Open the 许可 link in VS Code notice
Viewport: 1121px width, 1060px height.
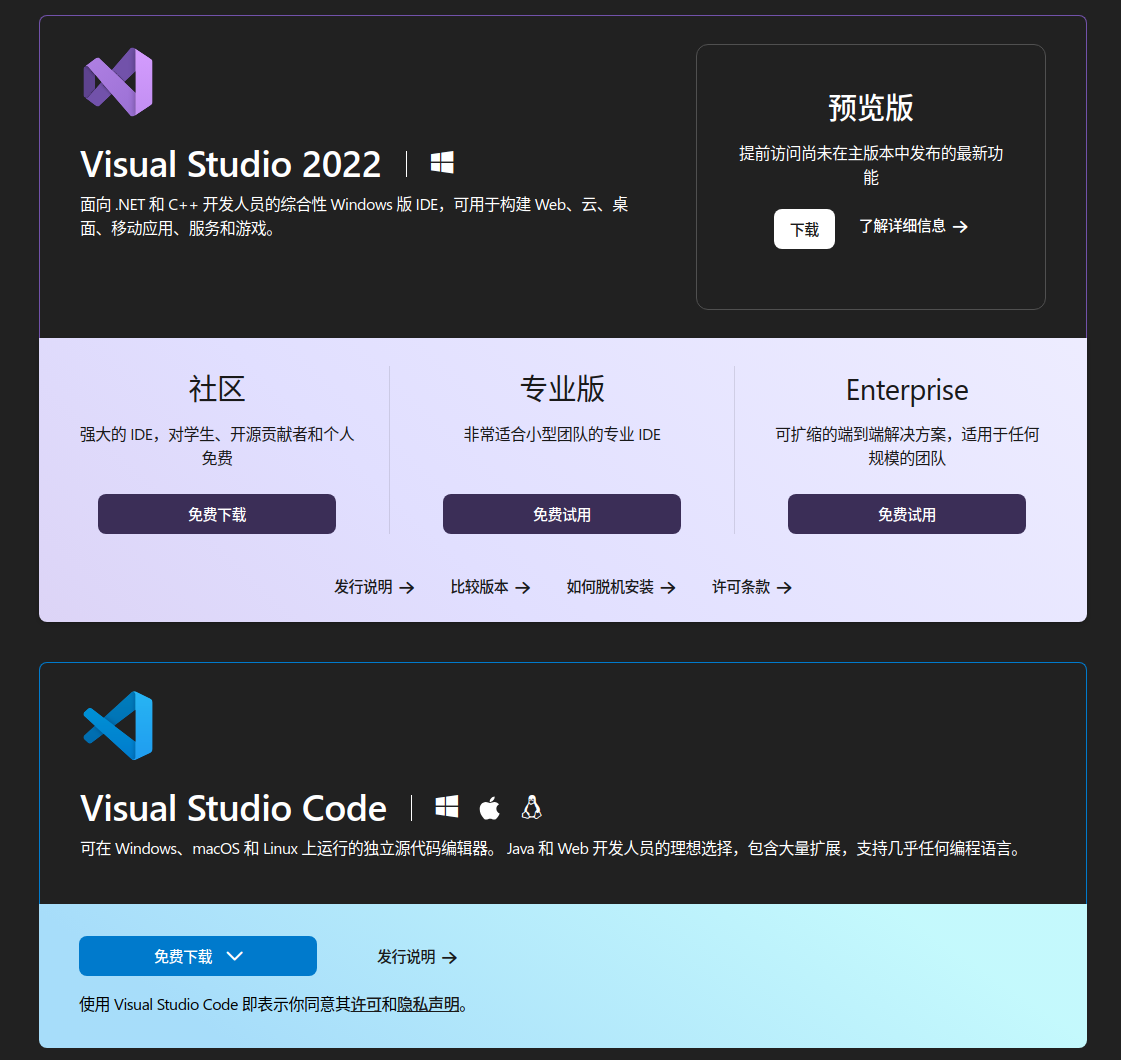click(x=365, y=1004)
